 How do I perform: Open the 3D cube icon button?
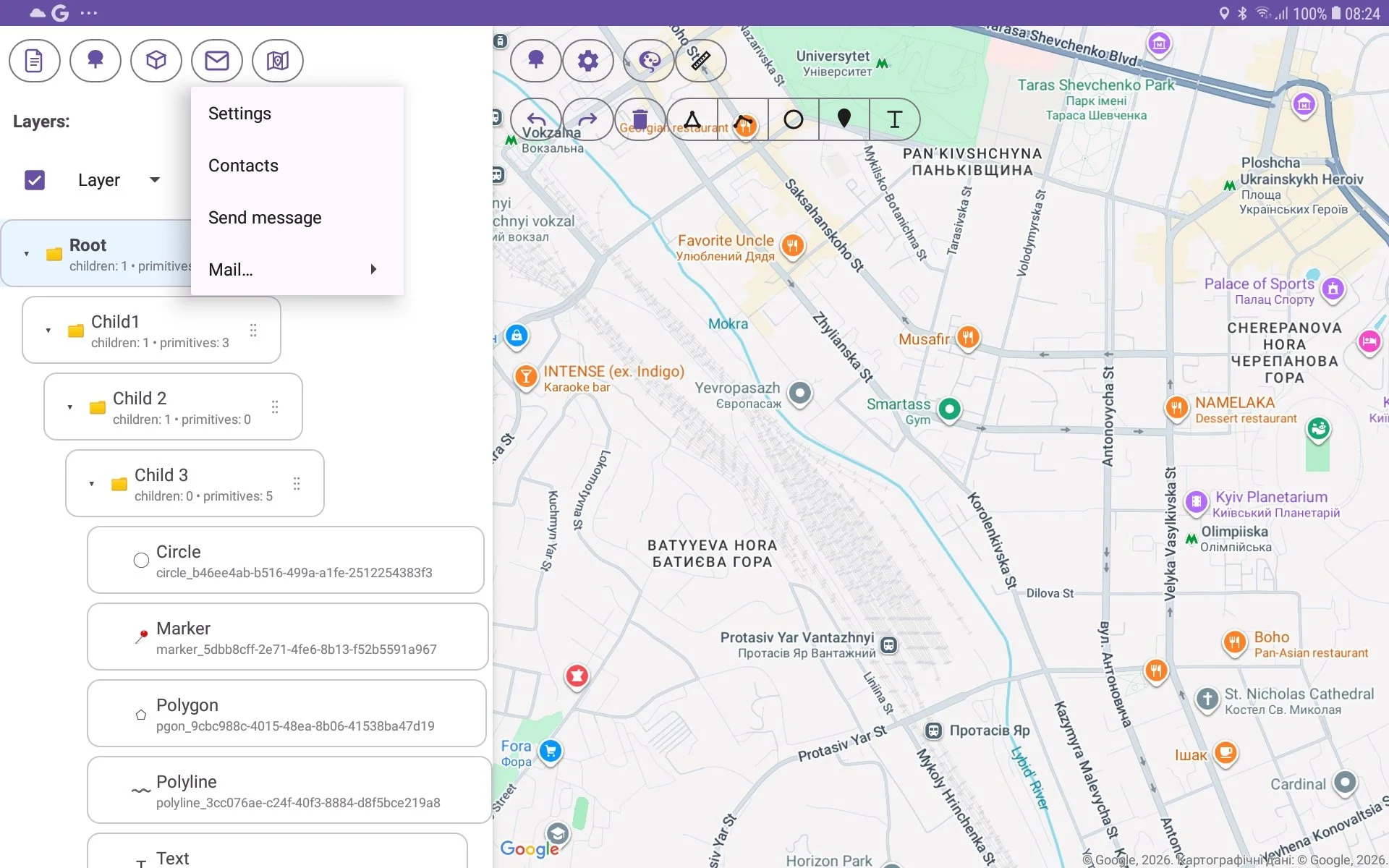(x=156, y=61)
